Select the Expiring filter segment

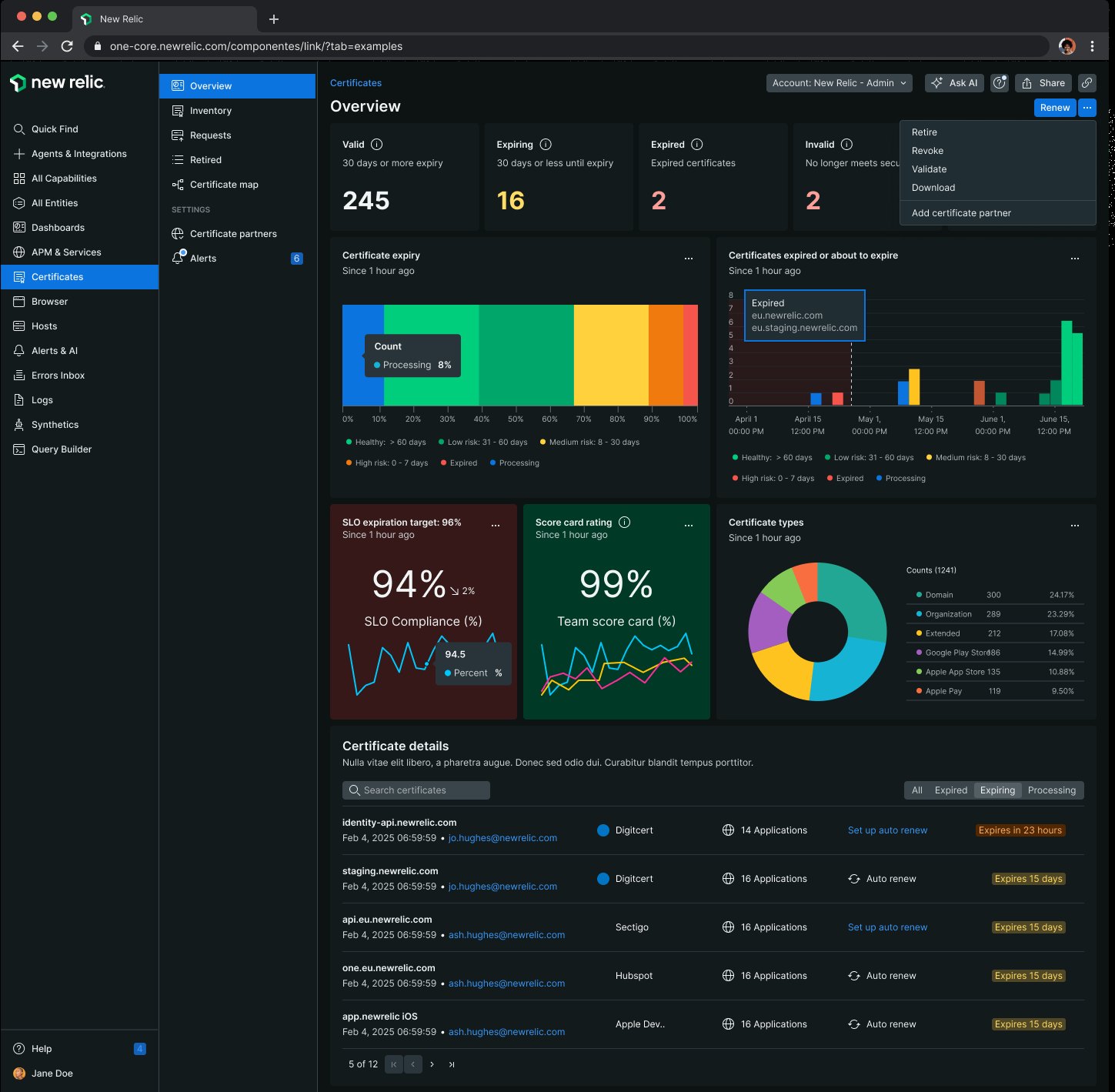point(997,790)
